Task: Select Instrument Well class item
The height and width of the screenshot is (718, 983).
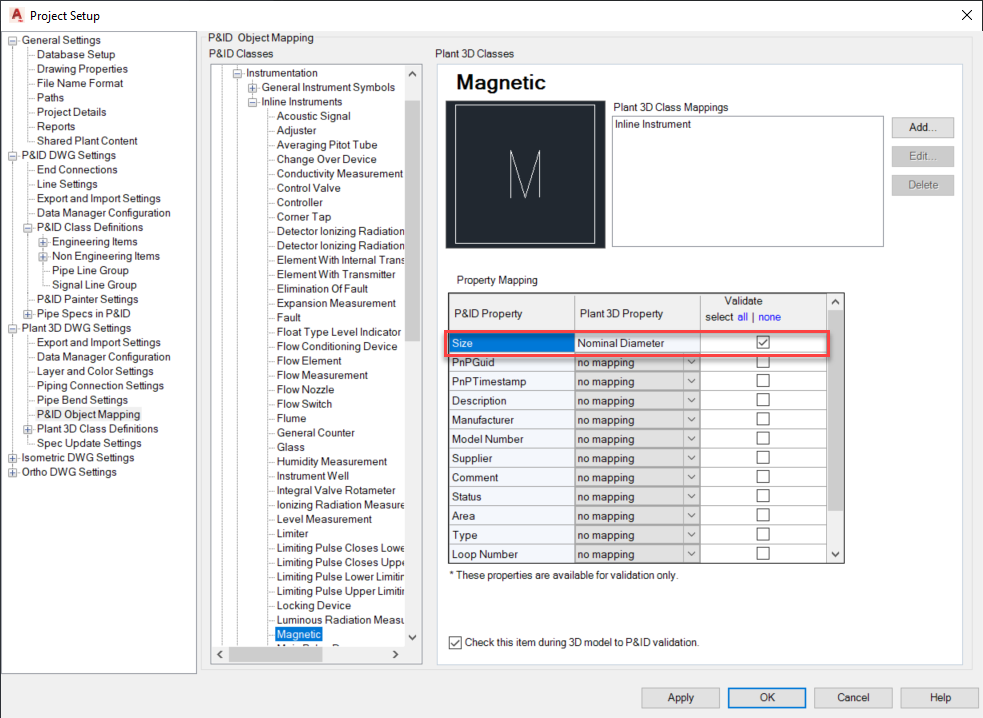Action: tap(313, 477)
